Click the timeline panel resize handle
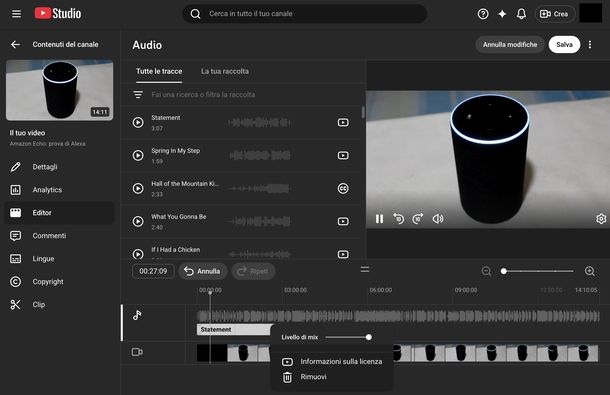610x395 pixels. pos(365,269)
